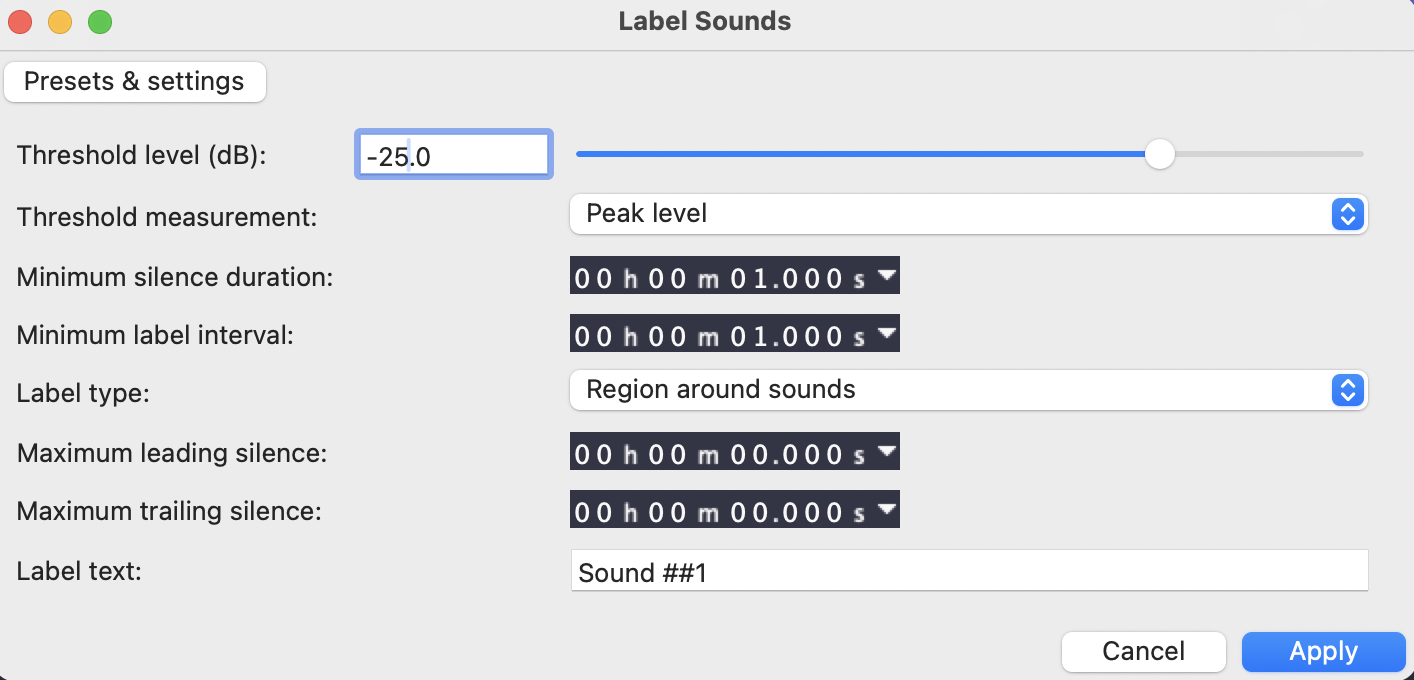Select seconds digits in Minimum label interval

click(750, 335)
